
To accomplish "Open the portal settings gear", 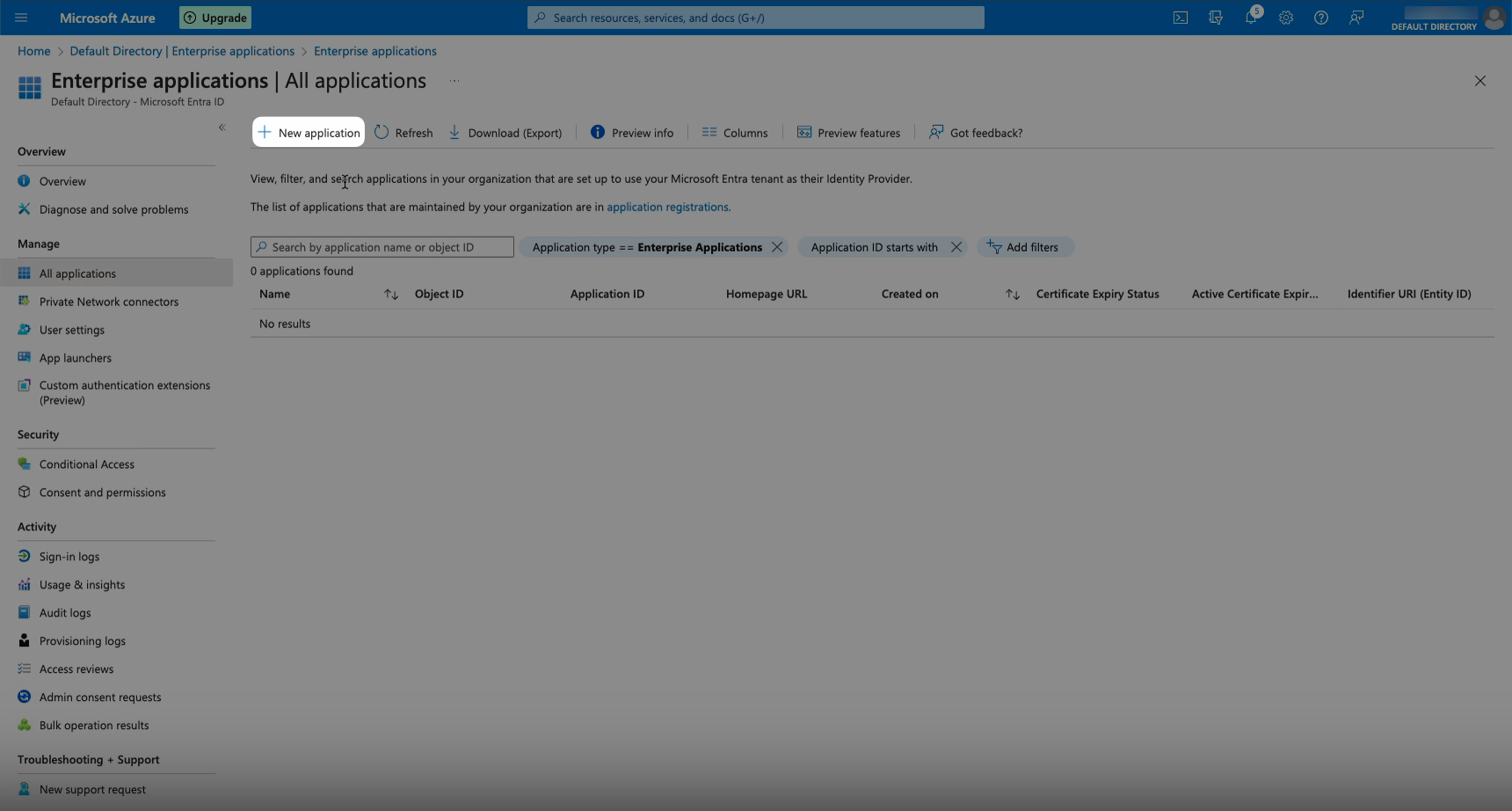I will point(1286,18).
